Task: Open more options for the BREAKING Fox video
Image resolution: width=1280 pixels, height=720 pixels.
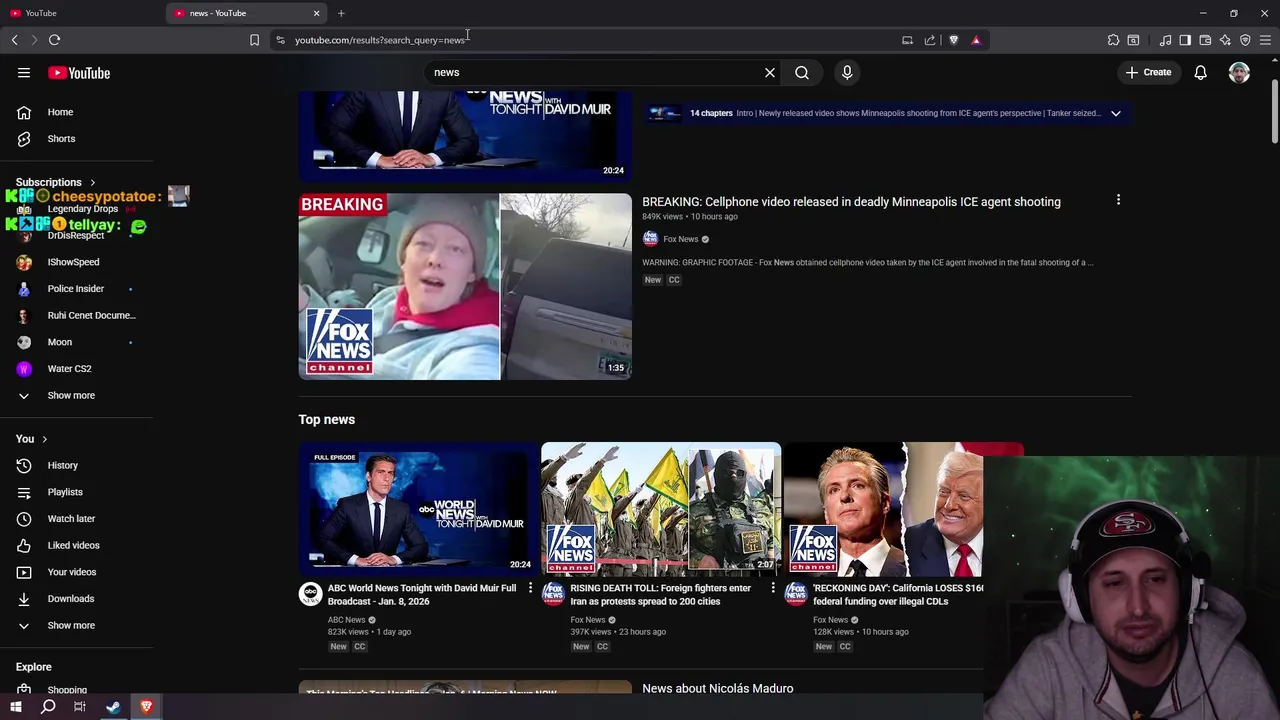Action: click(1118, 200)
